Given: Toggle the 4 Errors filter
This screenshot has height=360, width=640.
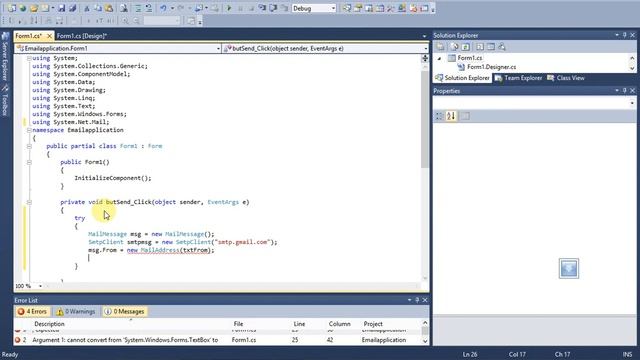Looking at the screenshot, I should click(x=32, y=311).
